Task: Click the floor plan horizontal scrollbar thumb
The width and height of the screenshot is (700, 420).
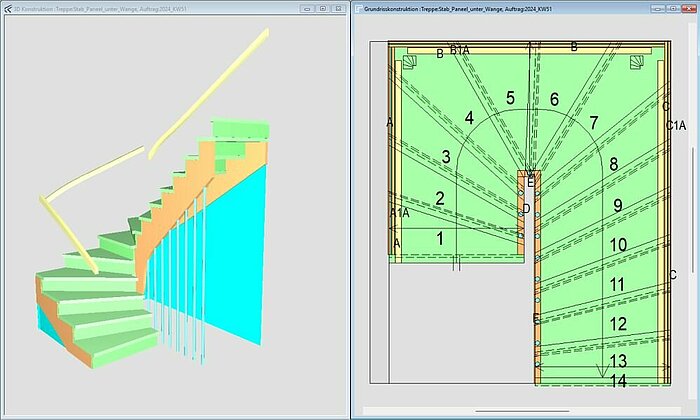Action: pyautogui.click(x=520, y=411)
